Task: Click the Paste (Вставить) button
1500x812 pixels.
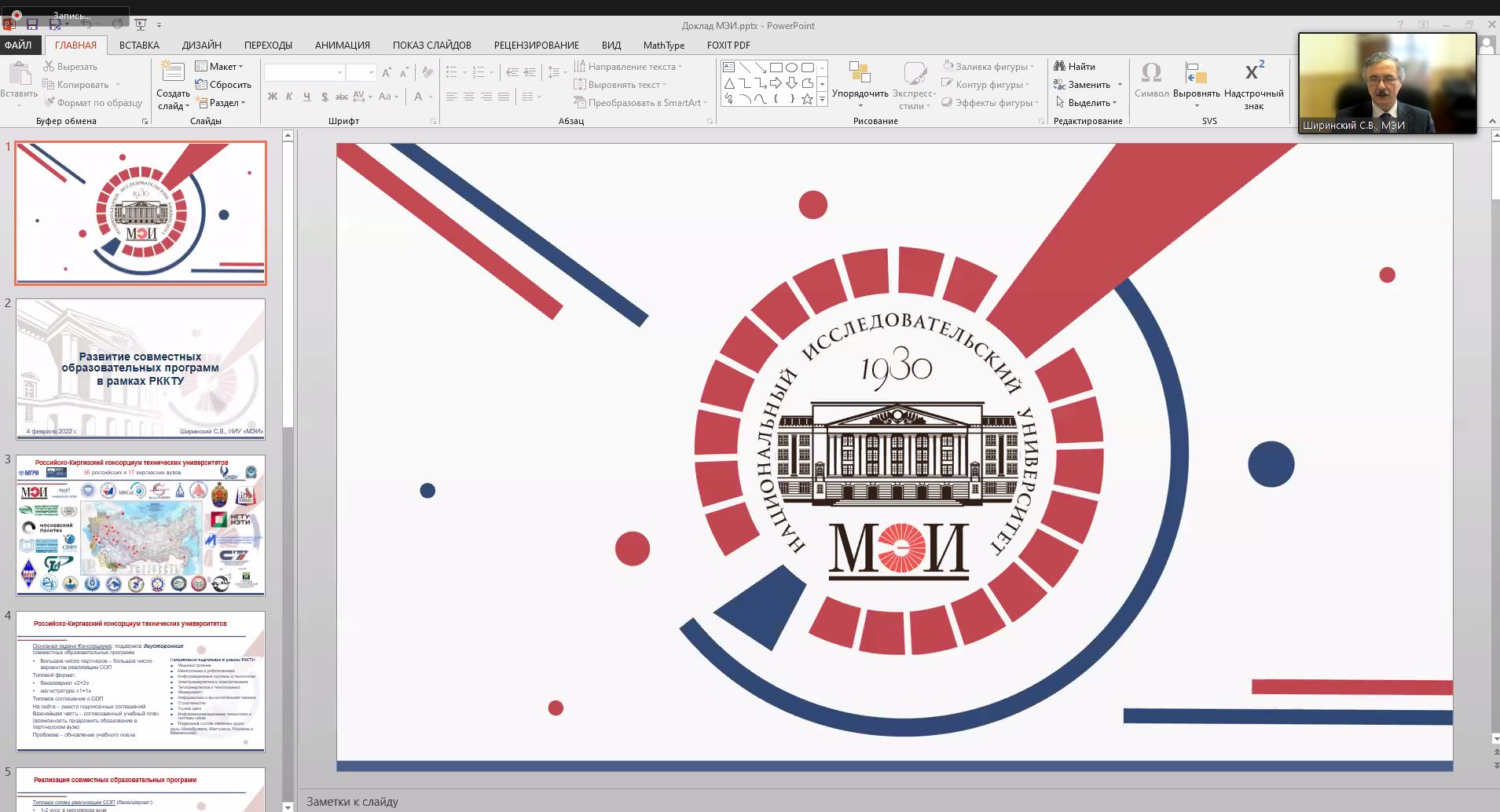Action: [x=18, y=84]
